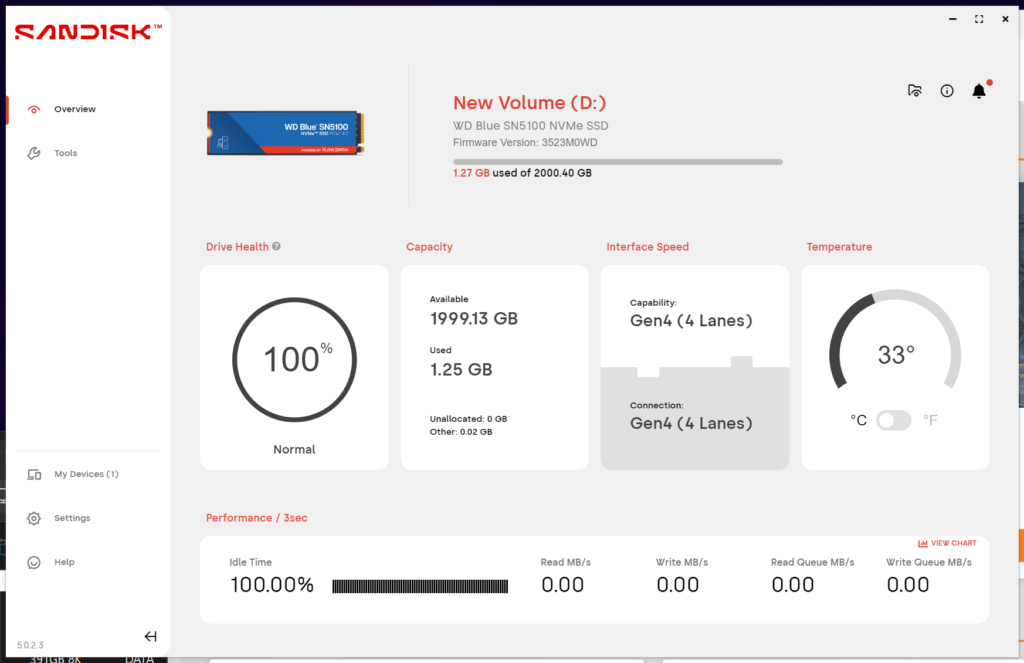Click the °F unit label
Viewport: 1024px width, 663px height.
click(930, 420)
